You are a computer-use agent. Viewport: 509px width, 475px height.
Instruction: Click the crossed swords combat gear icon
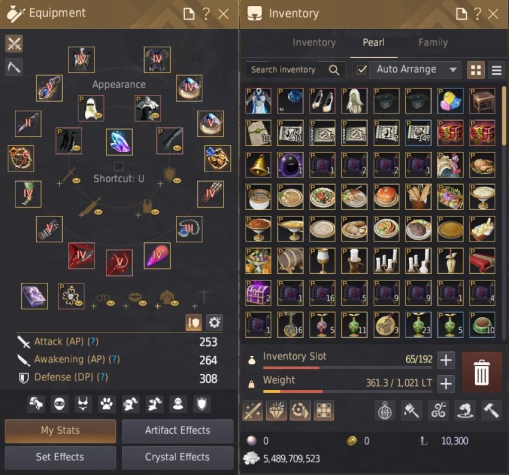(14, 44)
